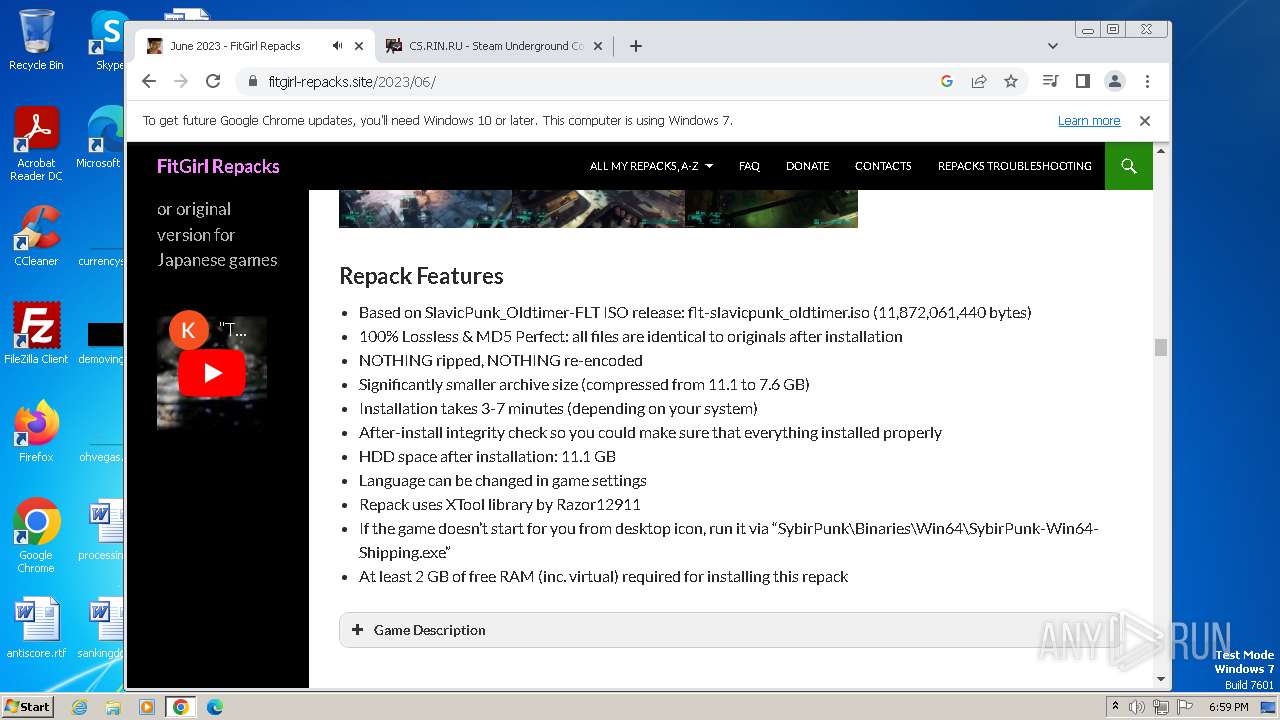Open antiscore.rtf desktop file
1280x720 pixels.
click(36, 628)
